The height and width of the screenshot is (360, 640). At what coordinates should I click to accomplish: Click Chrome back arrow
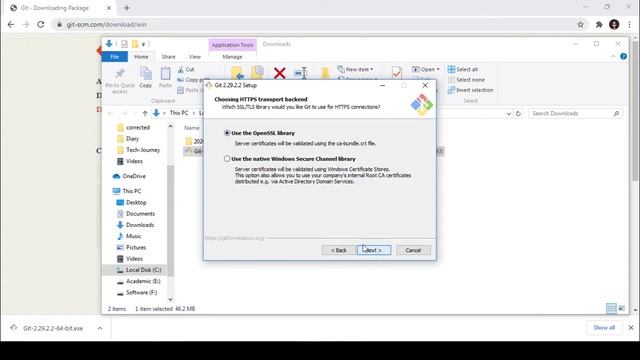(11, 24)
